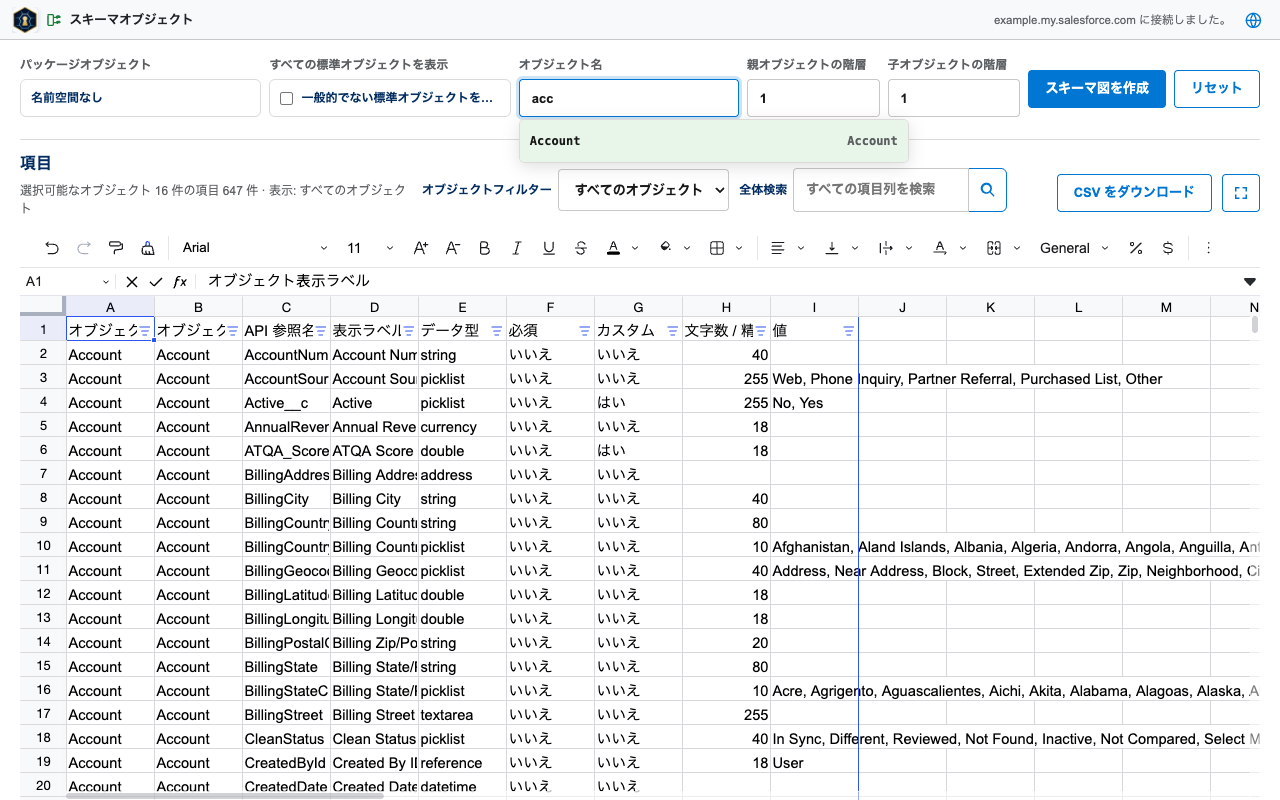Image resolution: width=1280 pixels, height=800 pixels.
Task: Toggle filter on the カスタム column header
Action: click(673, 331)
